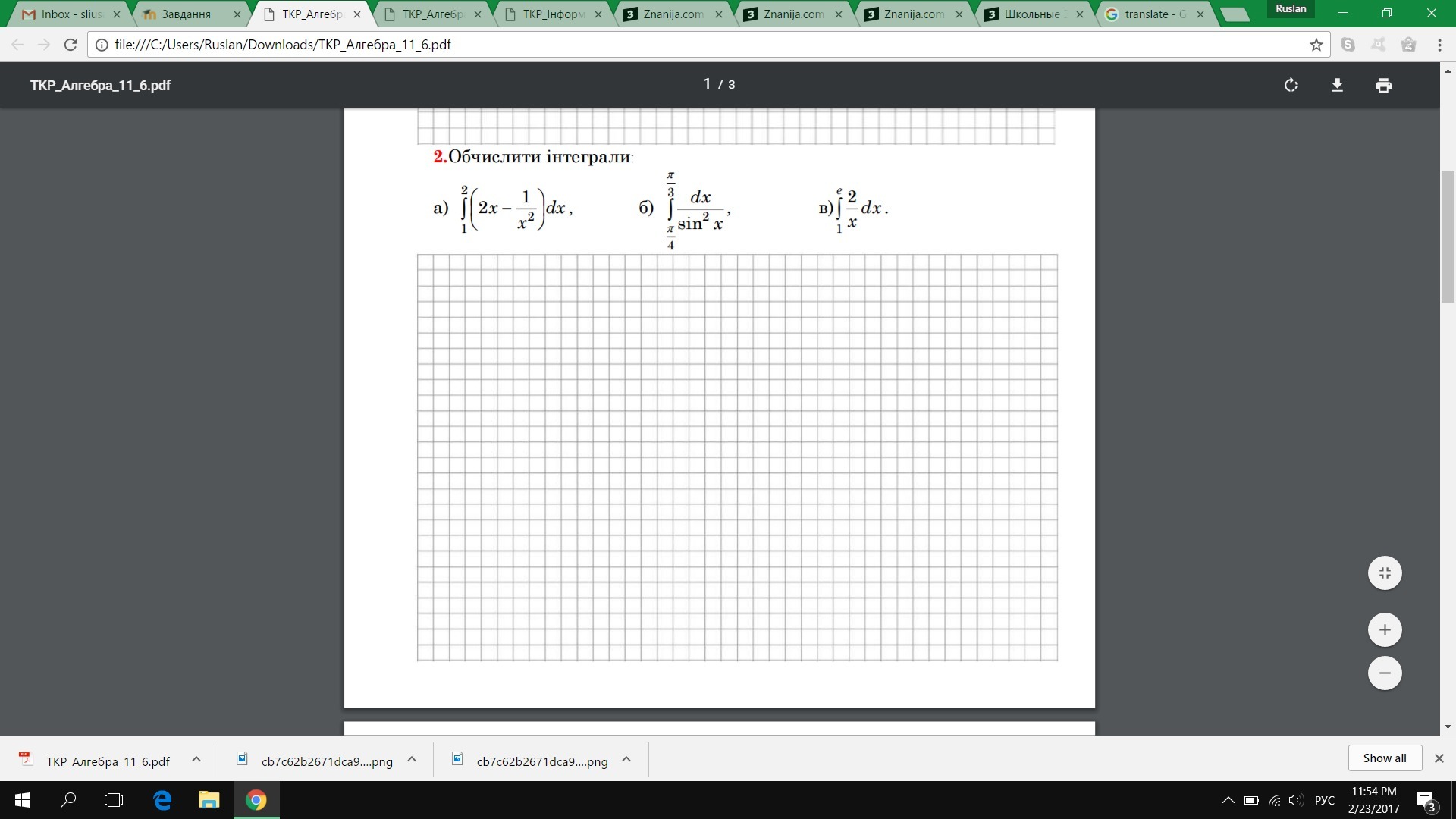Bookmark this page with the star icon

click(x=1316, y=45)
